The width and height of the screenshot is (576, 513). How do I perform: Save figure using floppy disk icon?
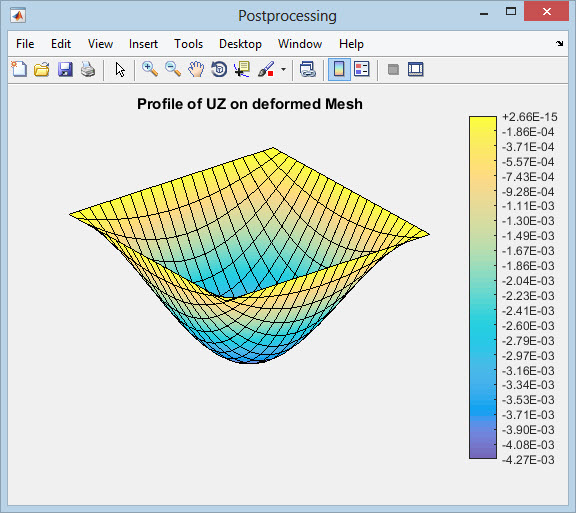click(x=65, y=69)
